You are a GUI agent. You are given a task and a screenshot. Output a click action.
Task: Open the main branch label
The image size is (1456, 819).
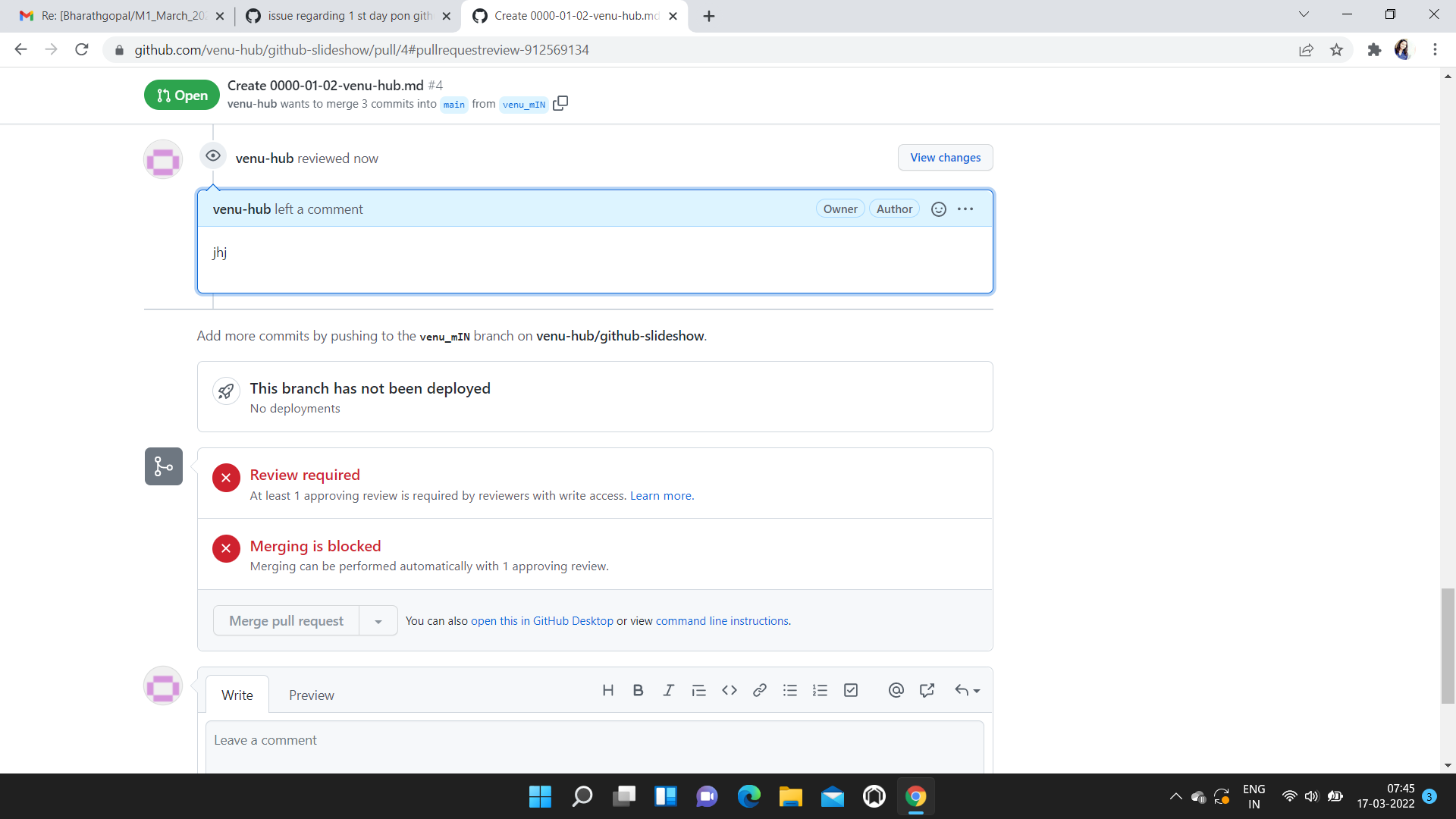click(x=453, y=105)
